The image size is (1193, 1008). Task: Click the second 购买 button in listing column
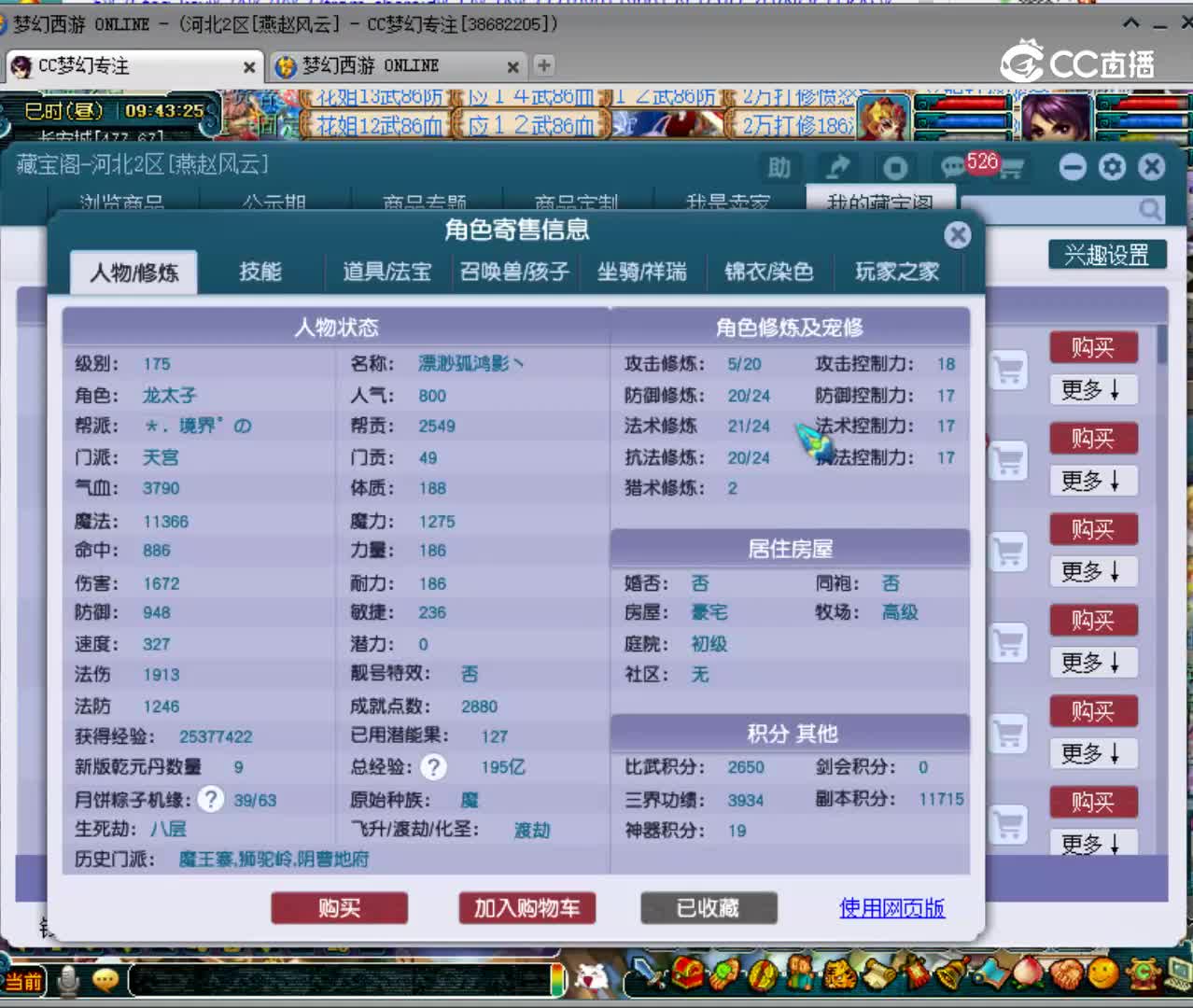(x=1092, y=438)
